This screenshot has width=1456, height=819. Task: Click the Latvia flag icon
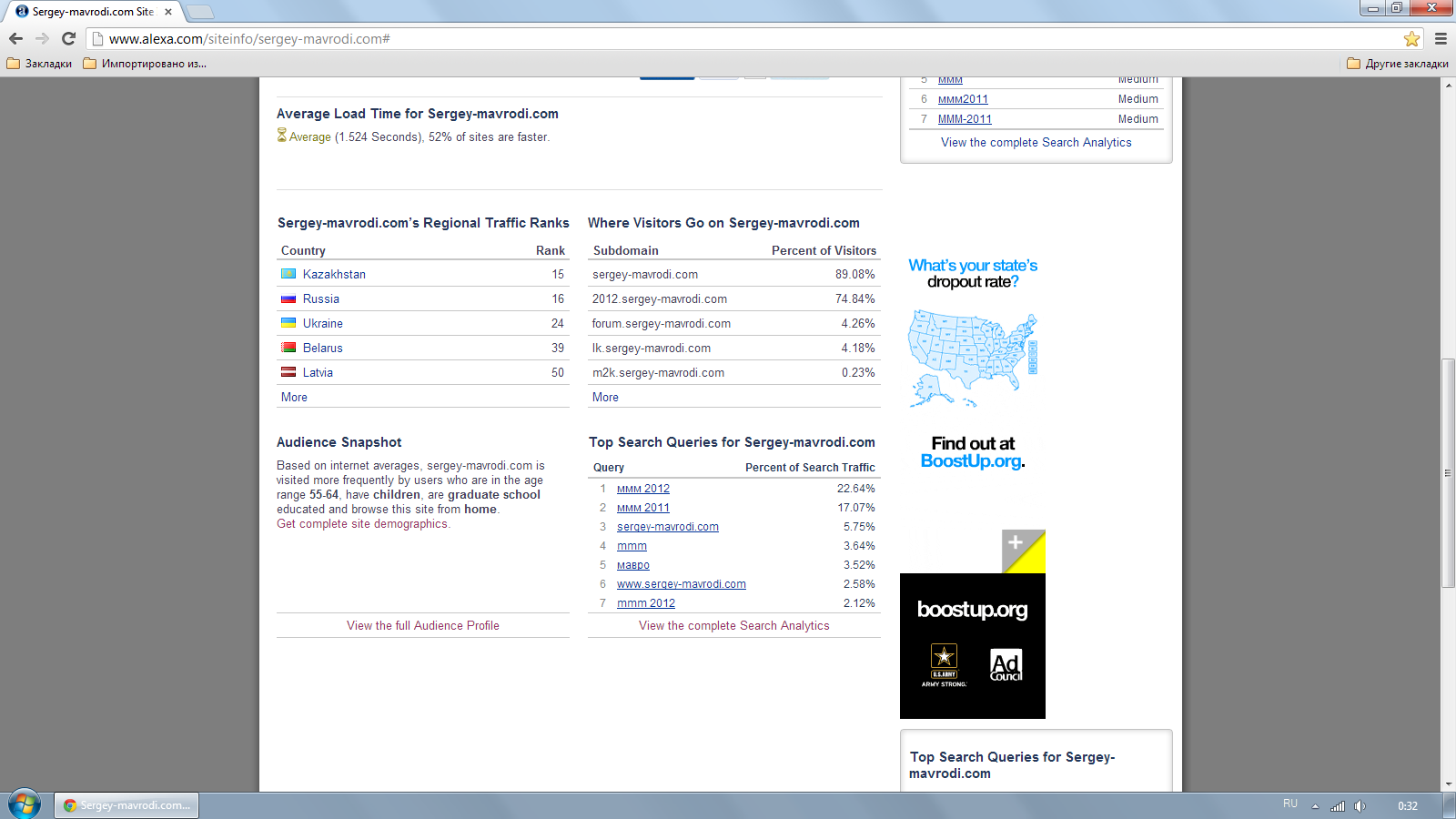[288, 372]
